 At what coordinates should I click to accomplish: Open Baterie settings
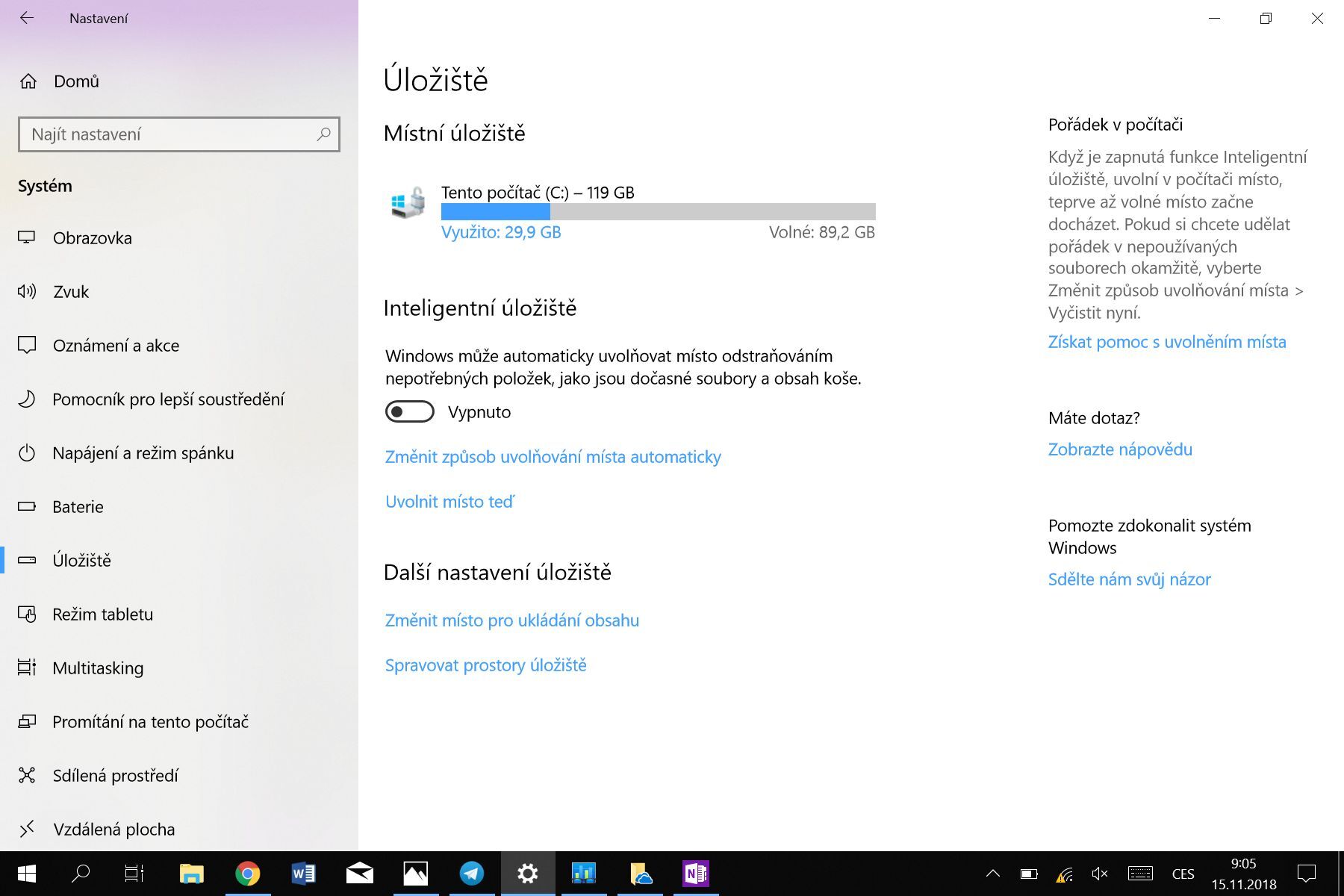(x=77, y=506)
